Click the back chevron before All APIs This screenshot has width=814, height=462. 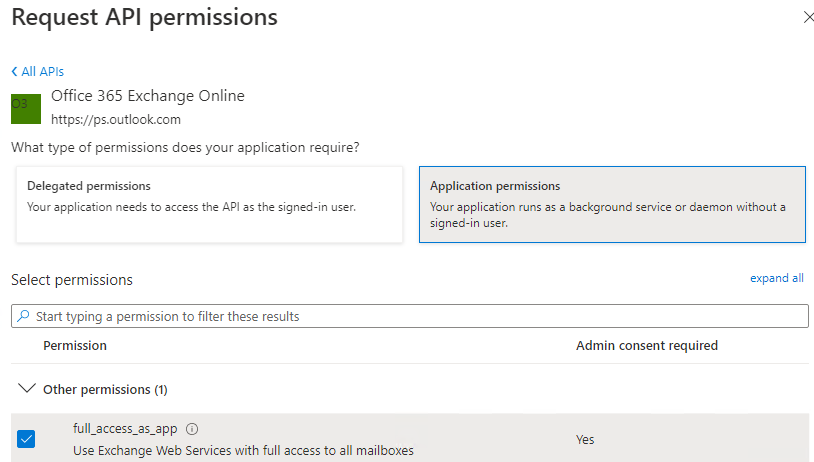[14, 72]
